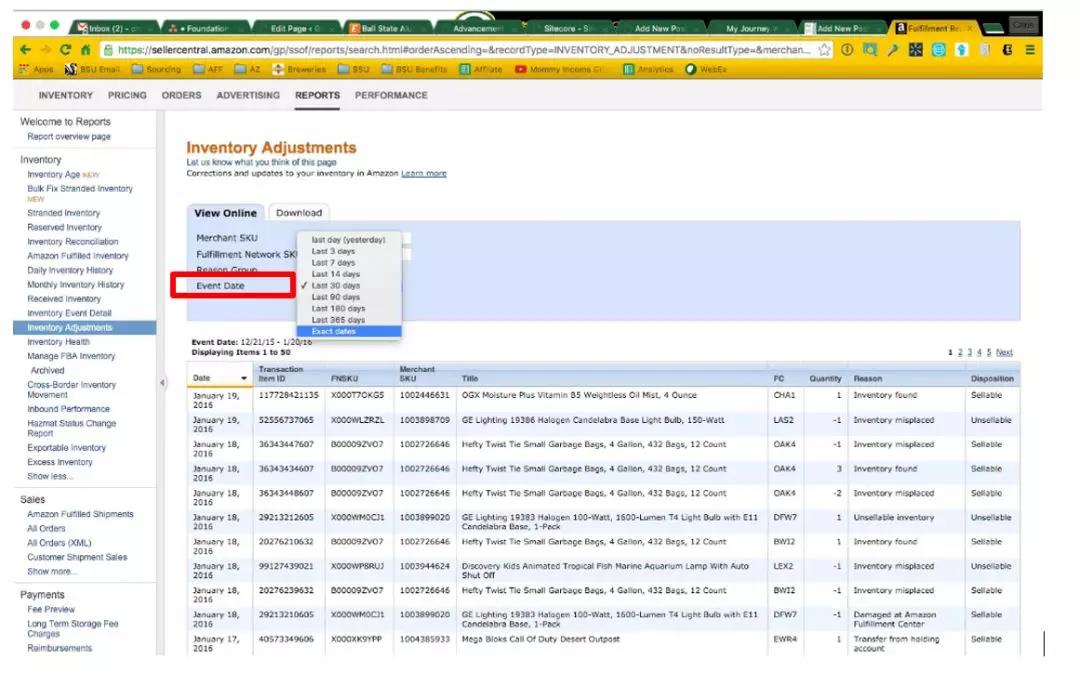Switch to the Ball State browser tab

tap(386, 28)
